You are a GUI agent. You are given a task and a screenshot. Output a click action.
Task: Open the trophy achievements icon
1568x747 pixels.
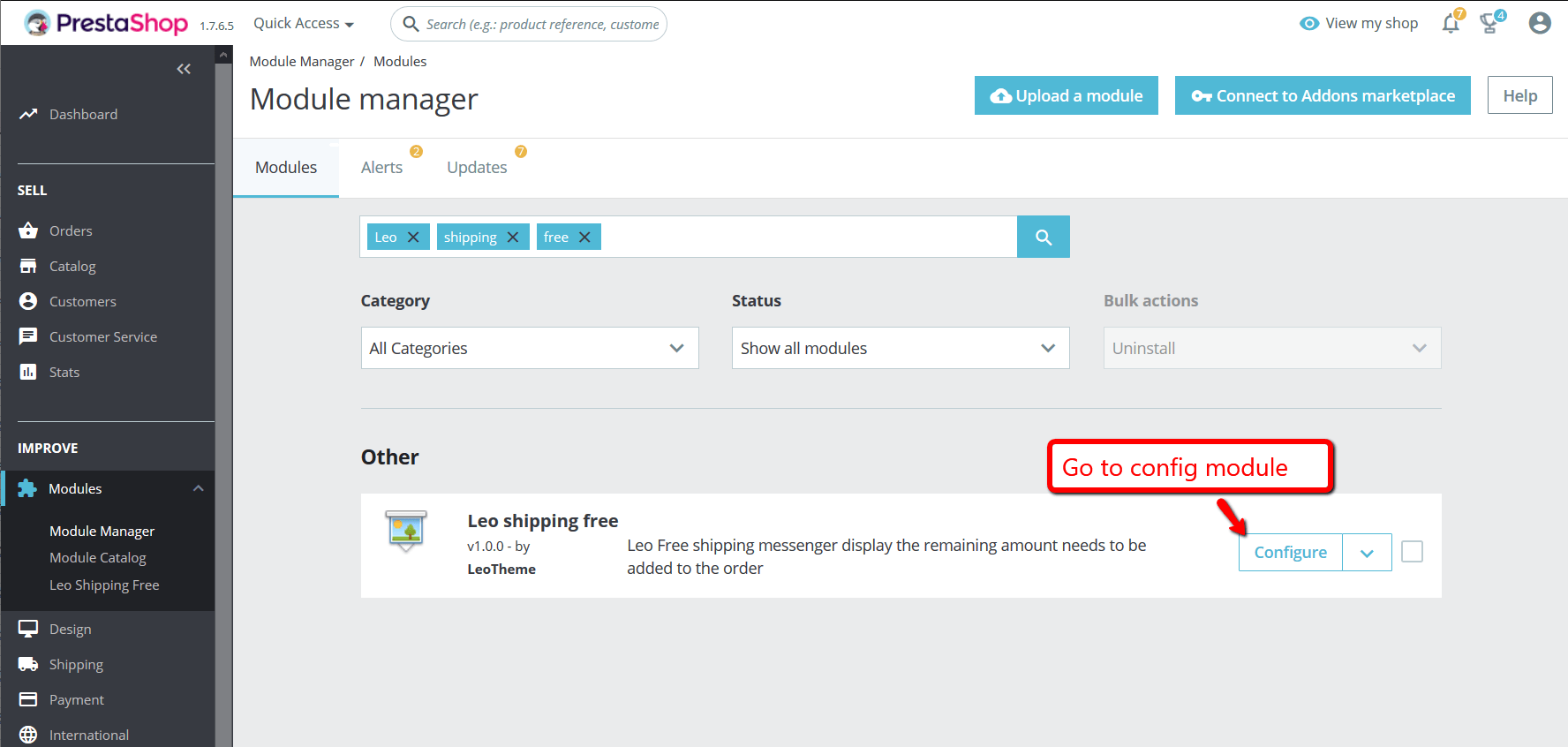tap(1490, 23)
